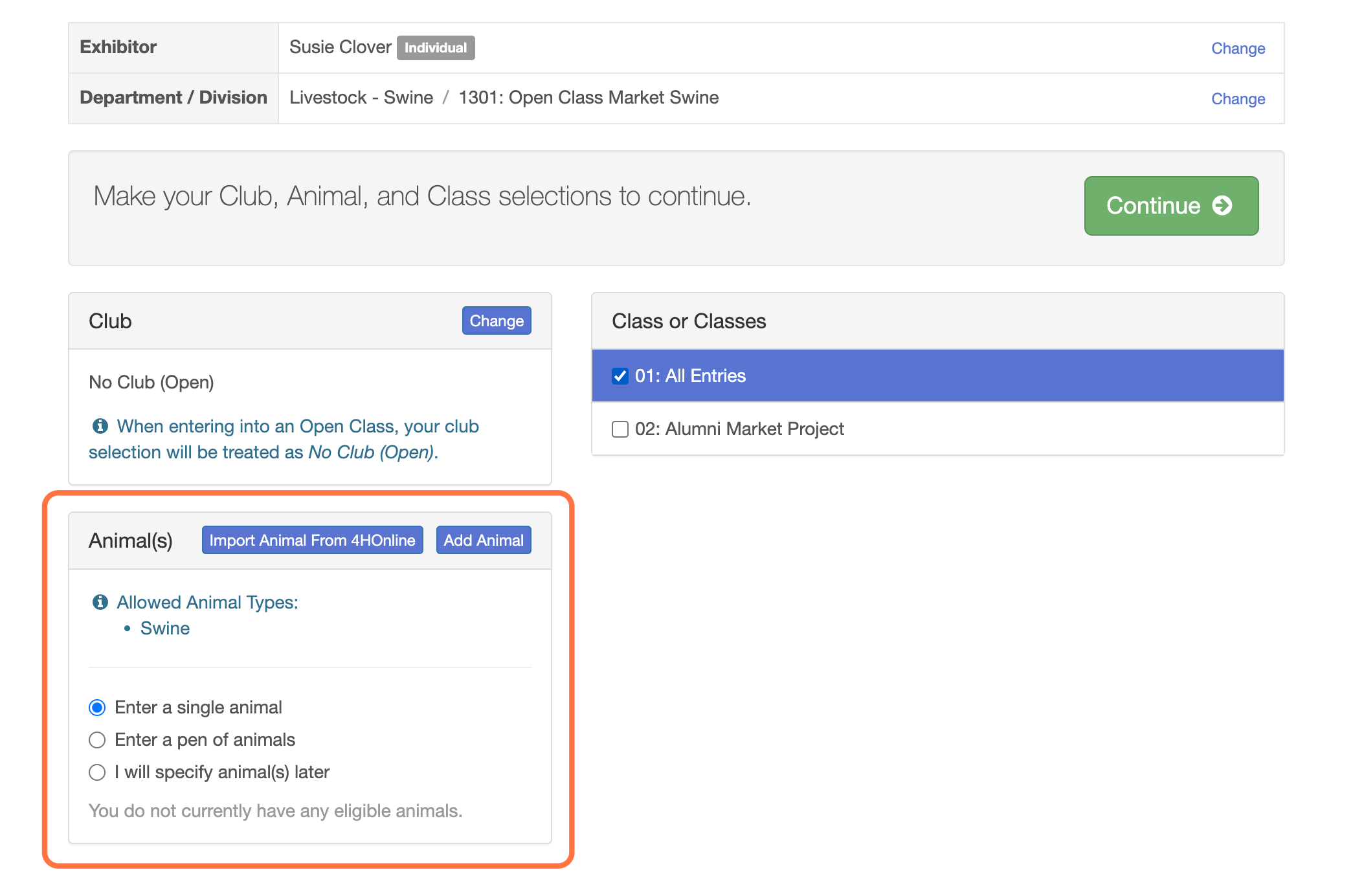Click the Exhibitor row label
1353x896 pixels.
[x=118, y=47]
